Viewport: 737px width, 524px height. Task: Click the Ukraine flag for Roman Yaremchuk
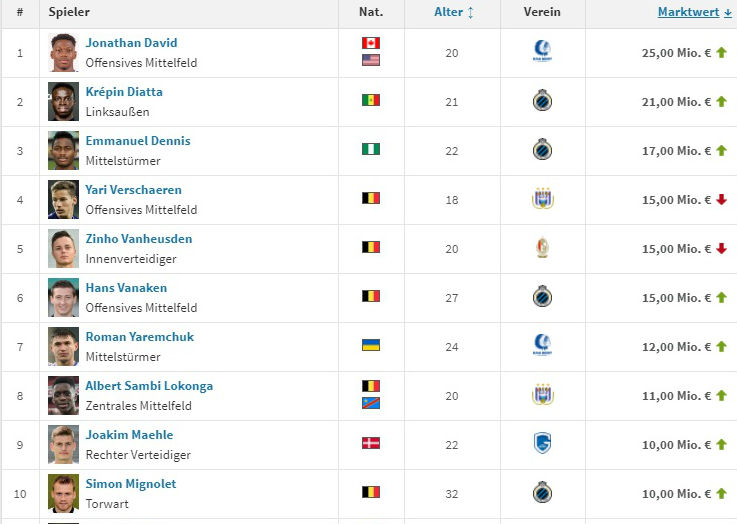click(371, 346)
